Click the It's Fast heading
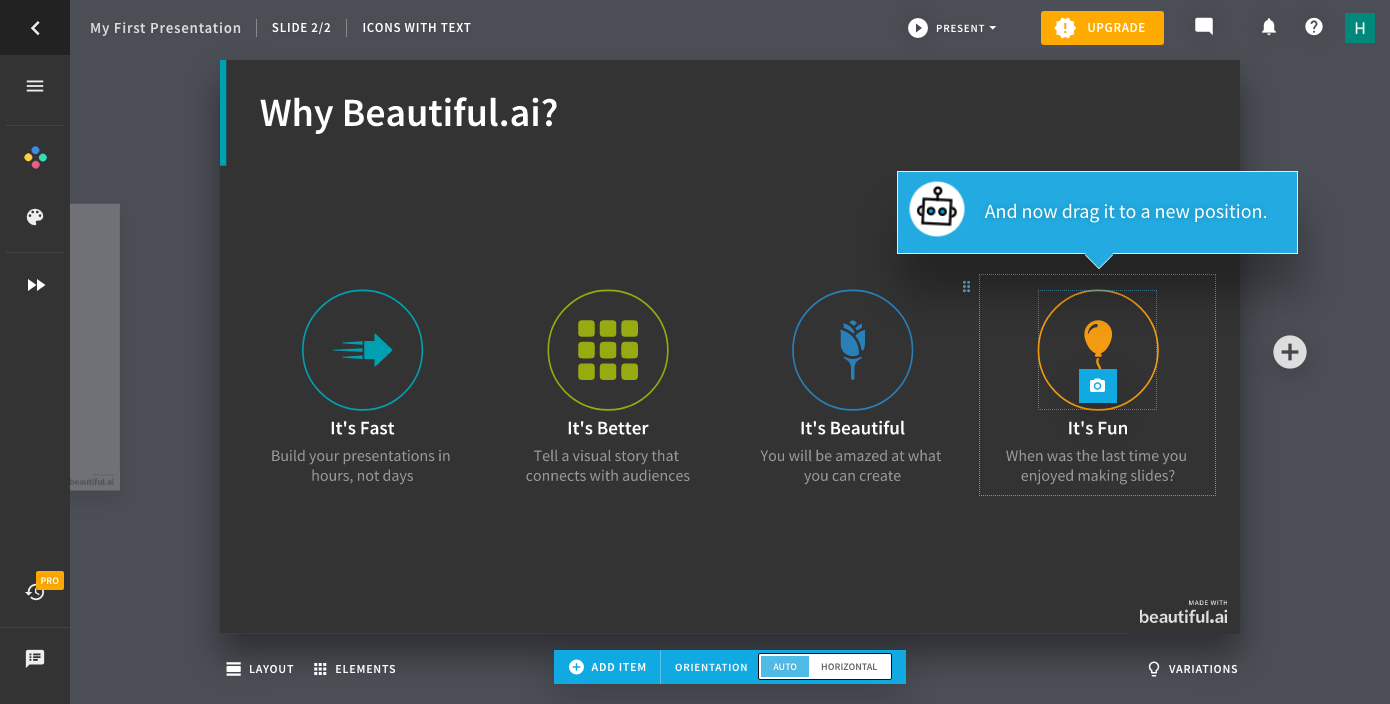 coord(362,428)
